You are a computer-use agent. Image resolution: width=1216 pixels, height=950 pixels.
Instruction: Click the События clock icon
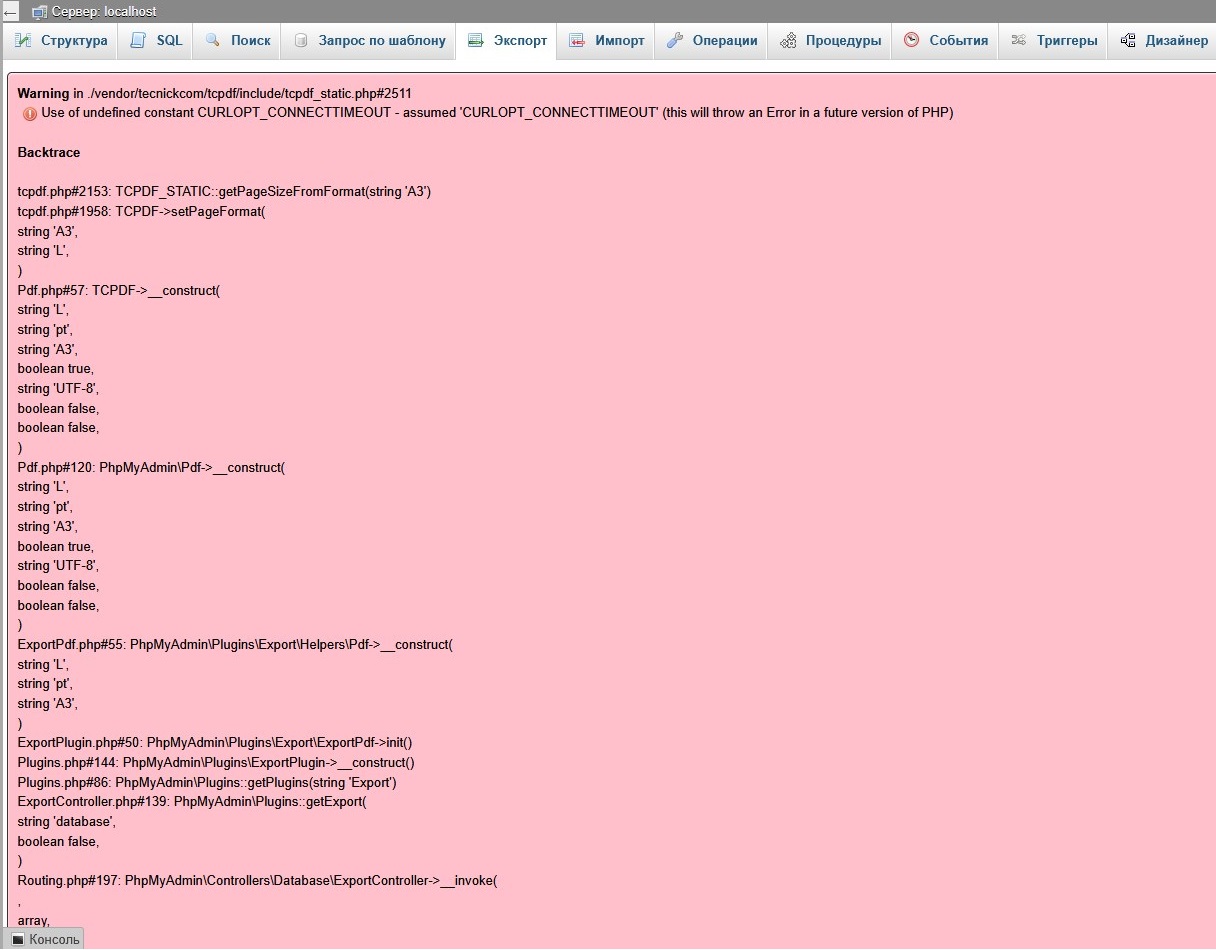click(x=911, y=41)
